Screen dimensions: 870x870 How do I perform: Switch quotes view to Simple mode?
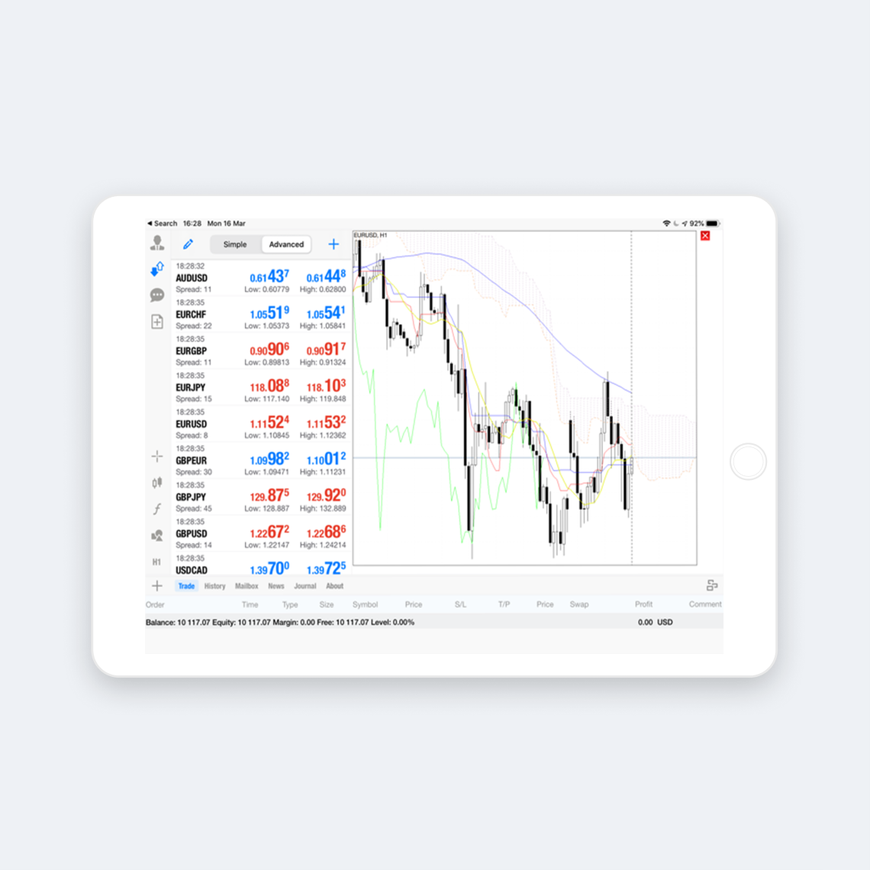pos(235,244)
